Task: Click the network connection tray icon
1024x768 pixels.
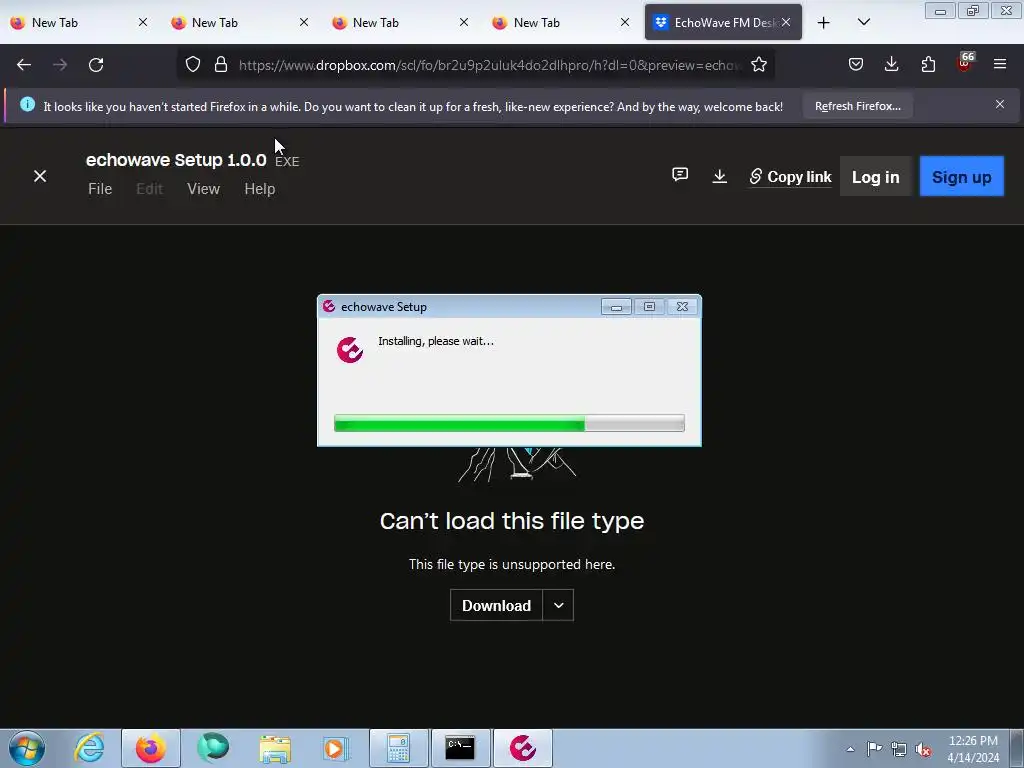Action: pos(899,749)
